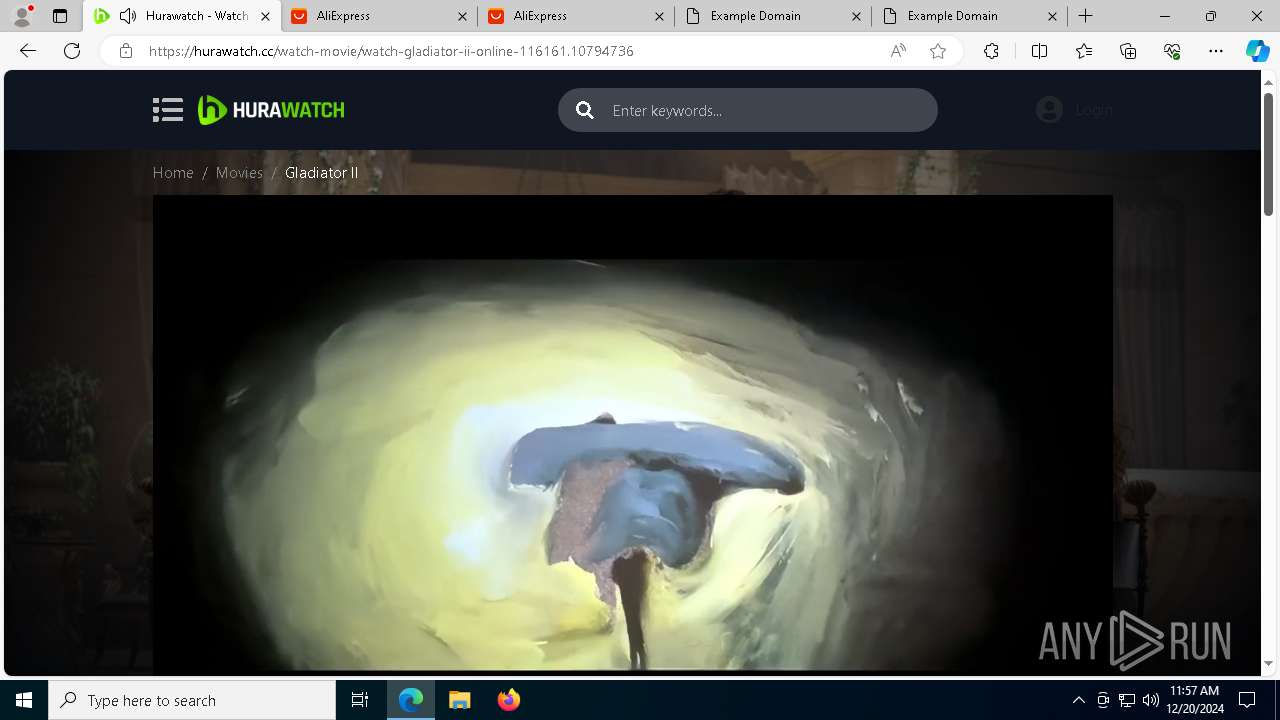Click the search magnifier icon
Viewport: 1280px width, 720px height.
[585, 110]
